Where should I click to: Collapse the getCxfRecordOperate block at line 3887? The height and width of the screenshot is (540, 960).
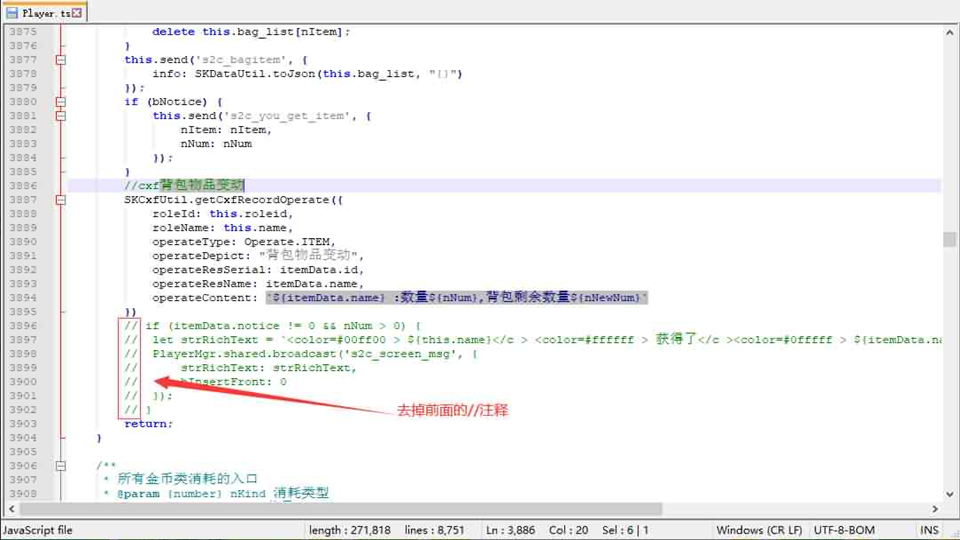coord(61,200)
